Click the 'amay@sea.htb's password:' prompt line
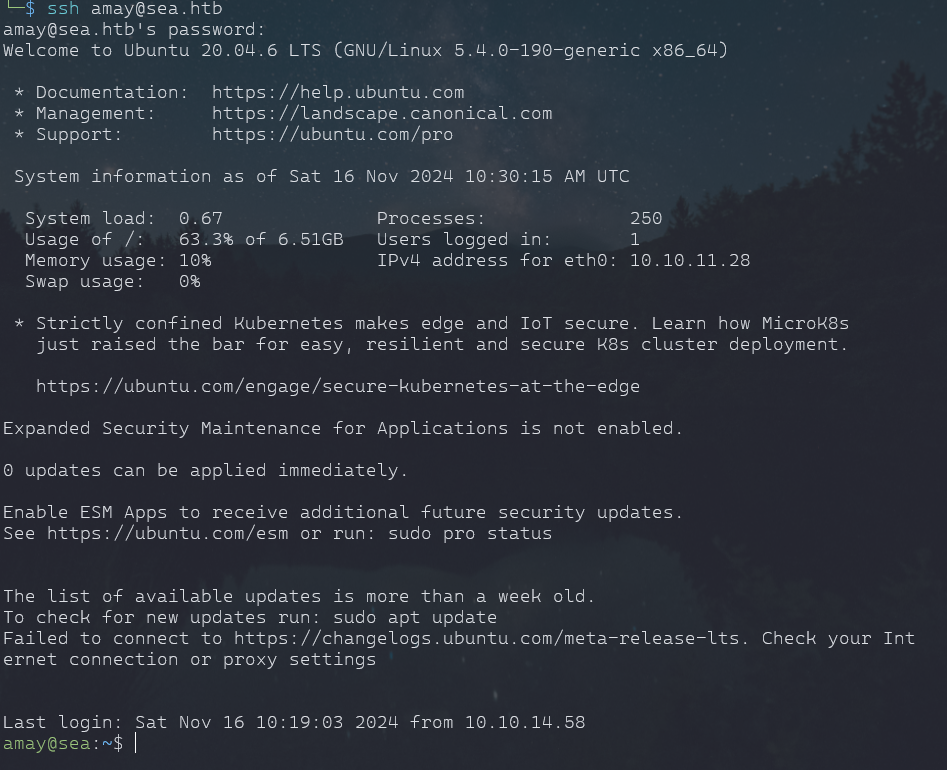 [134, 30]
